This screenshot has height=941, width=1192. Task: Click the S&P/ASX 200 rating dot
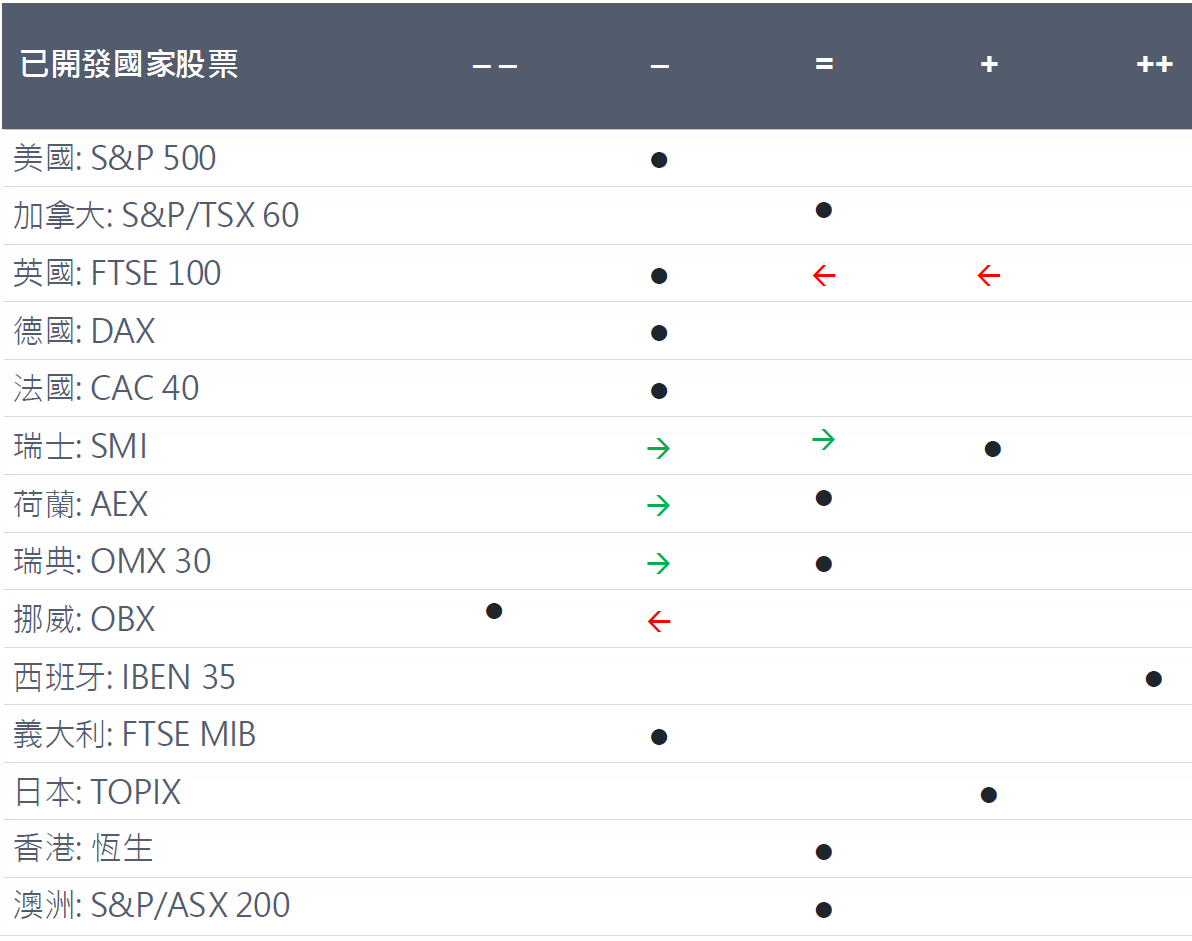823,910
